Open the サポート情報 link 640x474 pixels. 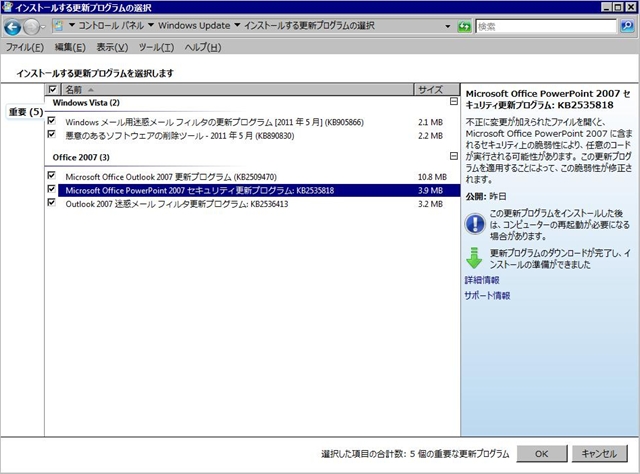point(487,296)
